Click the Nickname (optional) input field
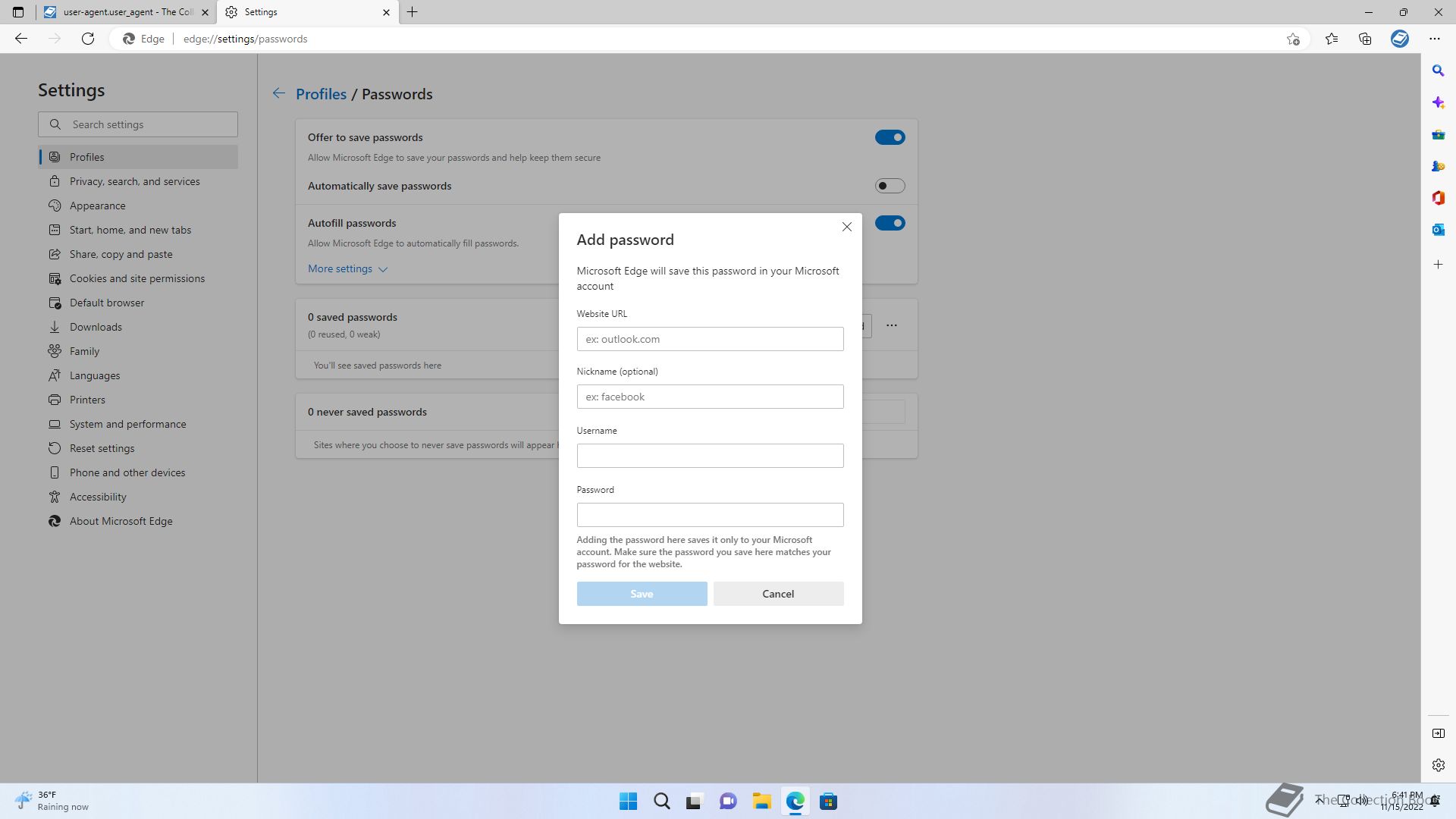This screenshot has height=819, width=1456. (x=710, y=397)
